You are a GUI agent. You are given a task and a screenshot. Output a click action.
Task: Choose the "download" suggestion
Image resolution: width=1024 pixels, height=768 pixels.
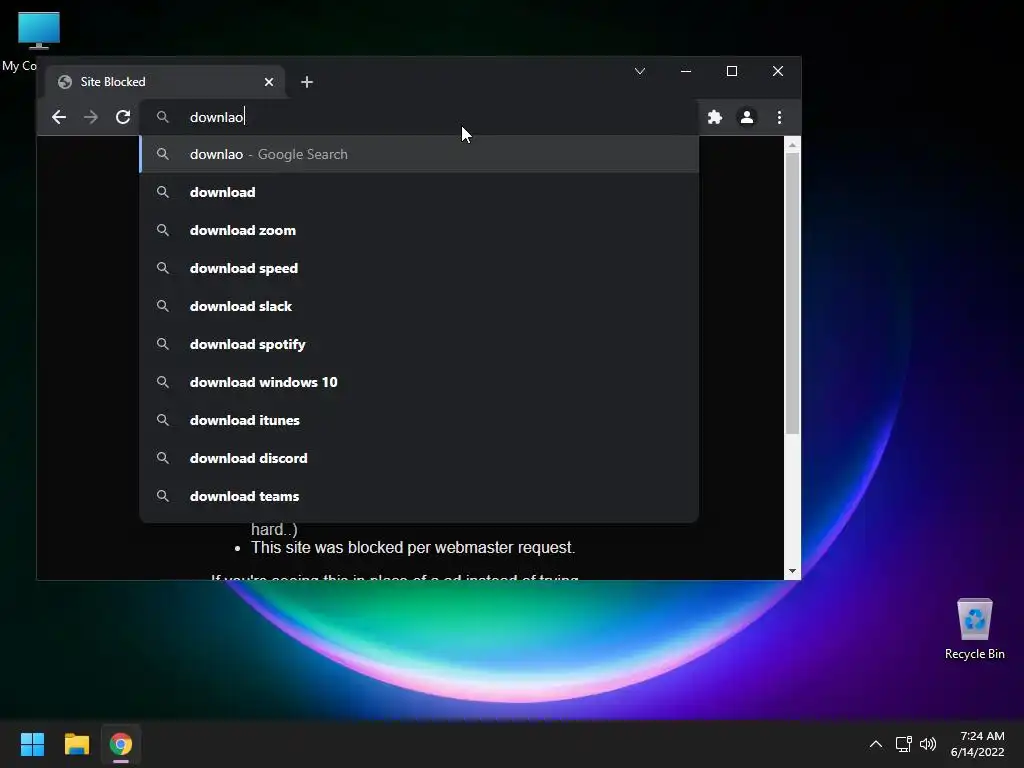[x=419, y=192]
